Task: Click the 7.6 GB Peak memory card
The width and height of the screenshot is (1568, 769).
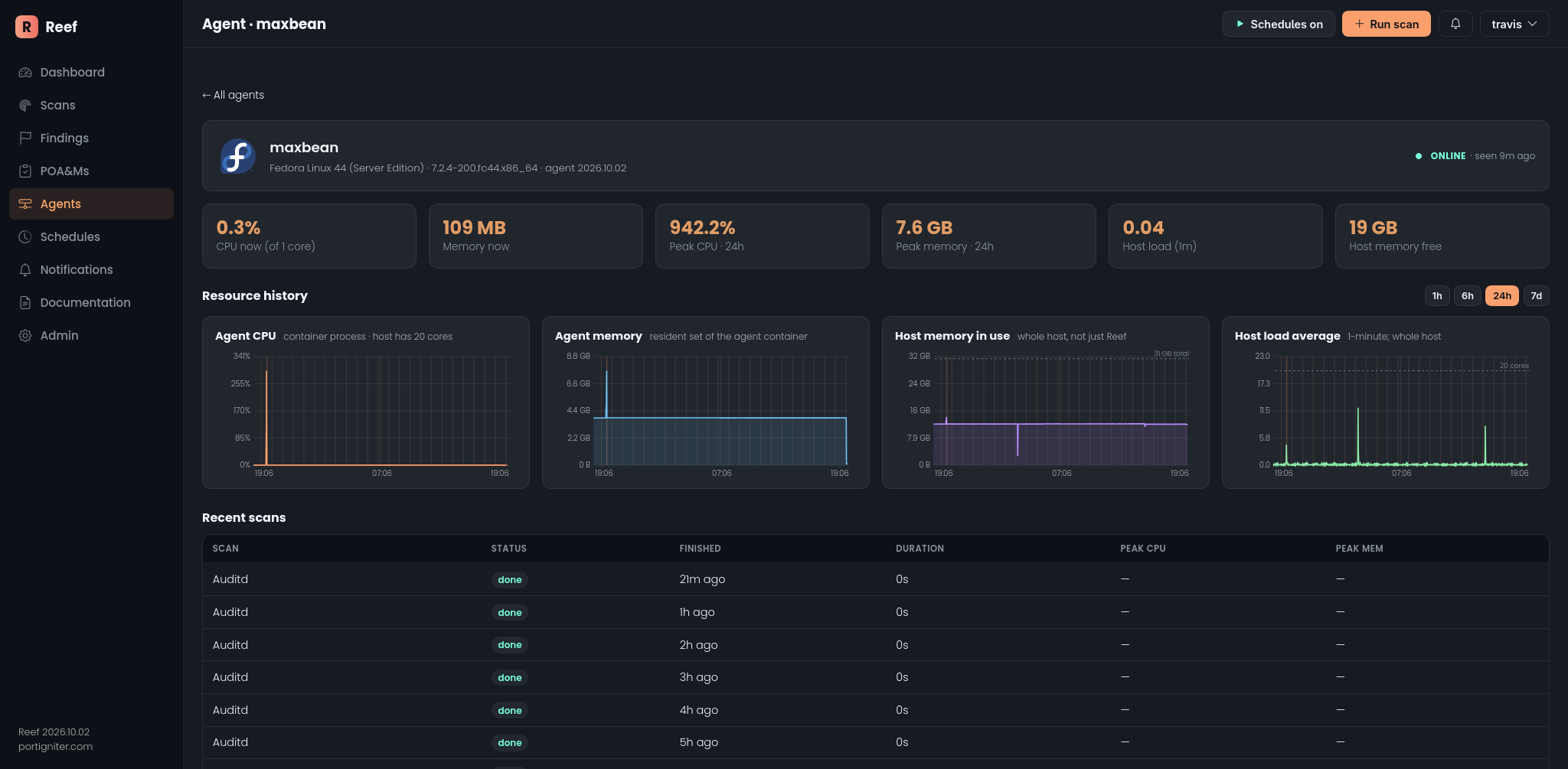Action: [989, 236]
